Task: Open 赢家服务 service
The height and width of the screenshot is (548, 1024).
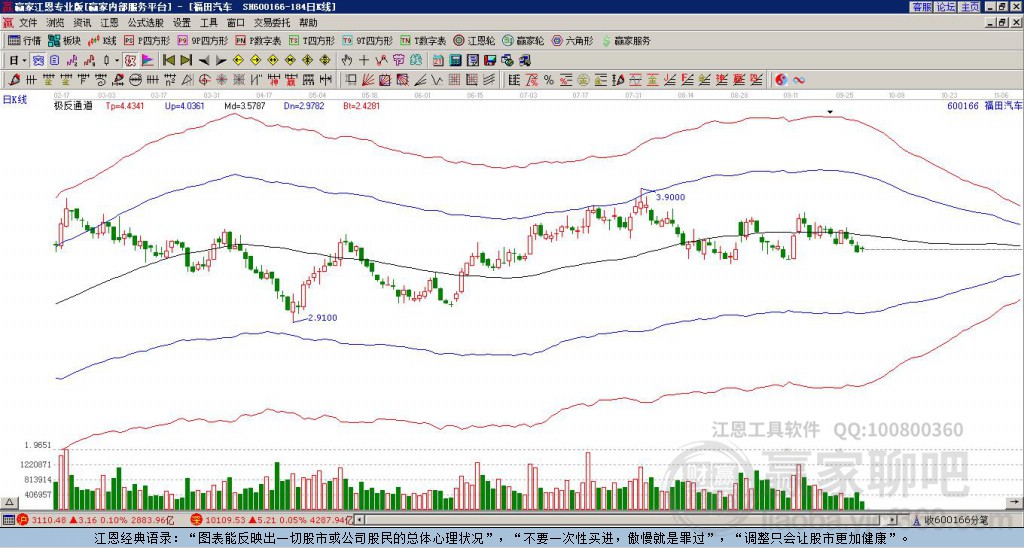Action: point(626,40)
